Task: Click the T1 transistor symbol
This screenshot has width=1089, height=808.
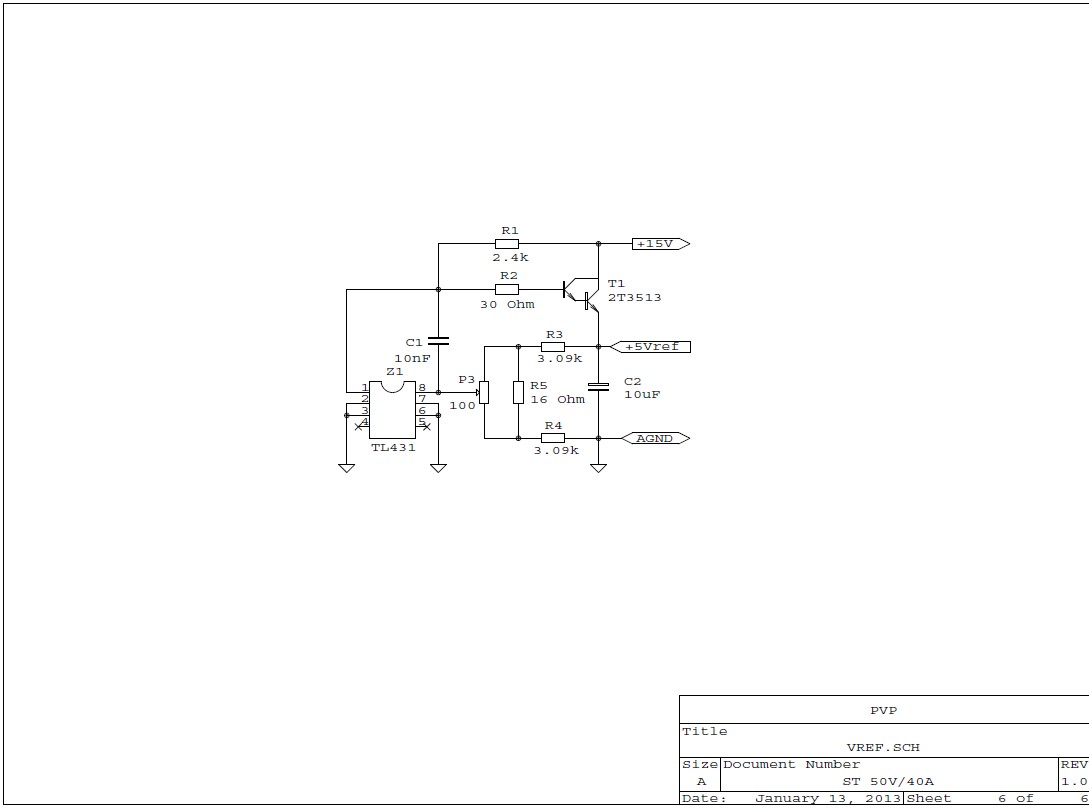Action: tap(582, 293)
